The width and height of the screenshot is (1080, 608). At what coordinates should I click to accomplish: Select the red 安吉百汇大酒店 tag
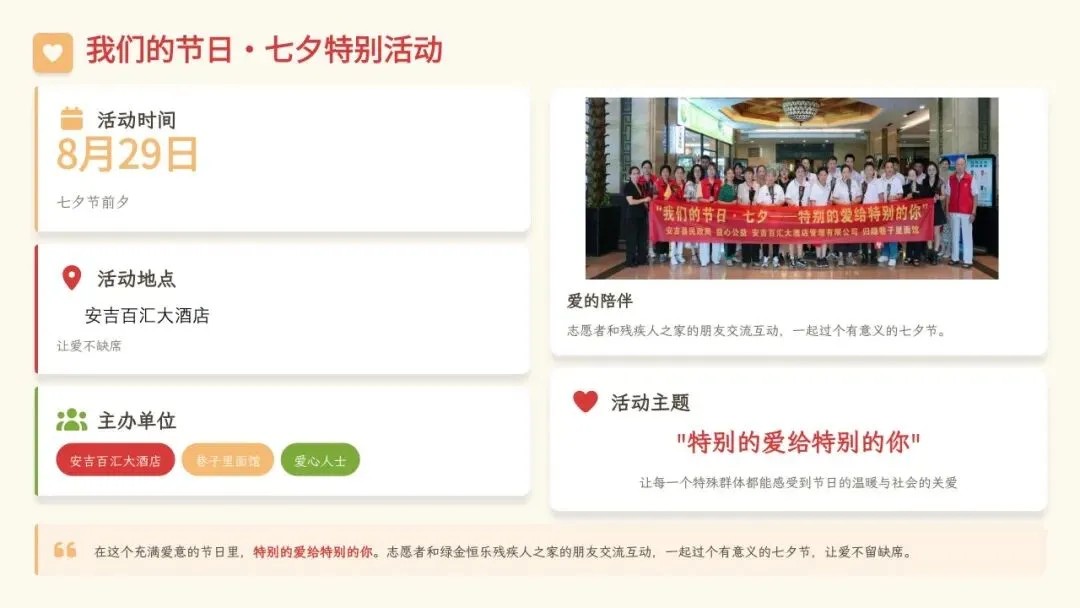click(115, 460)
